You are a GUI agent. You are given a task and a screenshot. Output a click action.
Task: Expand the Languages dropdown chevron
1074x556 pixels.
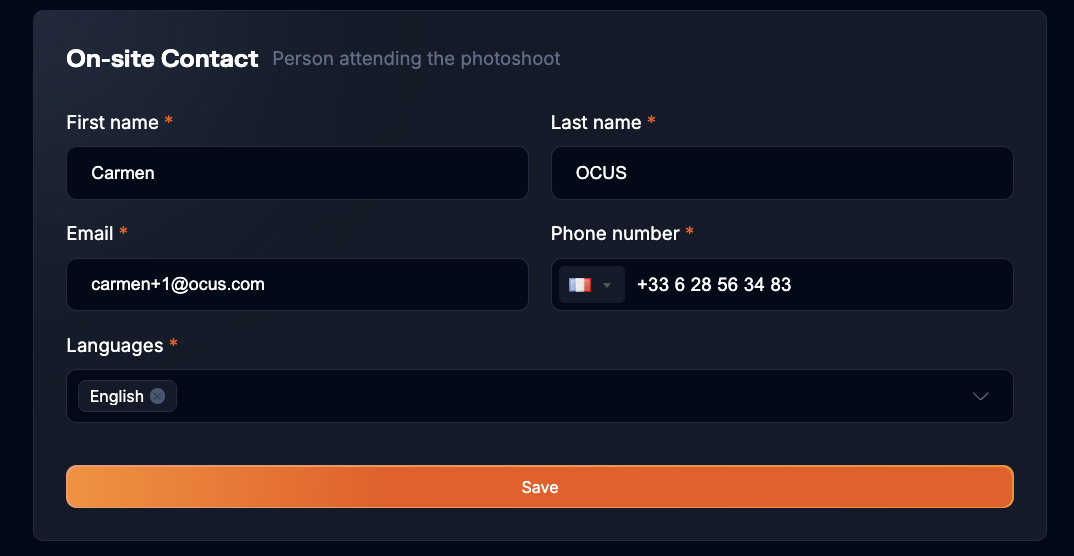click(x=981, y=396)
